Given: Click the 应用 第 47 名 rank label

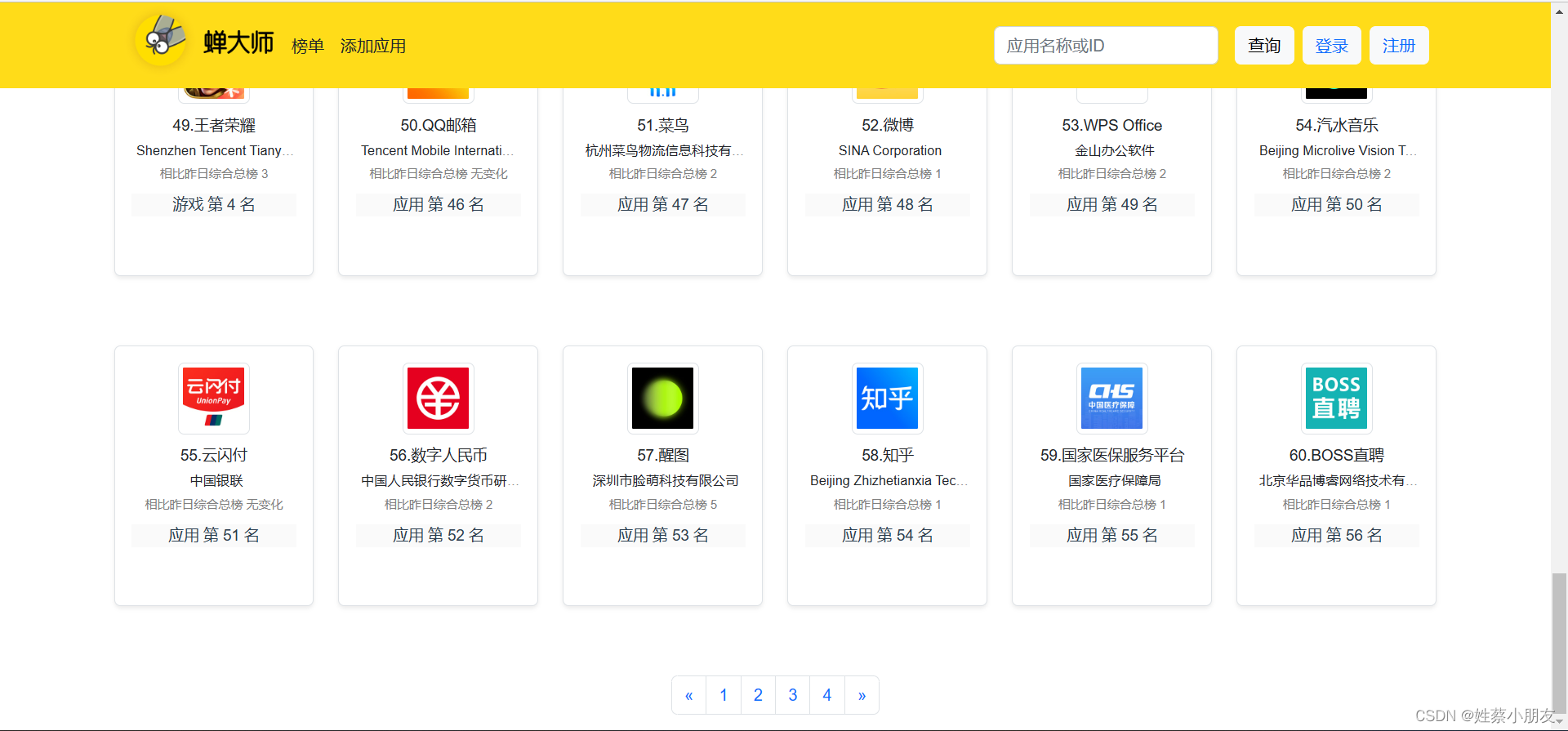Looking at the screenshot, I should coord(663,204).
